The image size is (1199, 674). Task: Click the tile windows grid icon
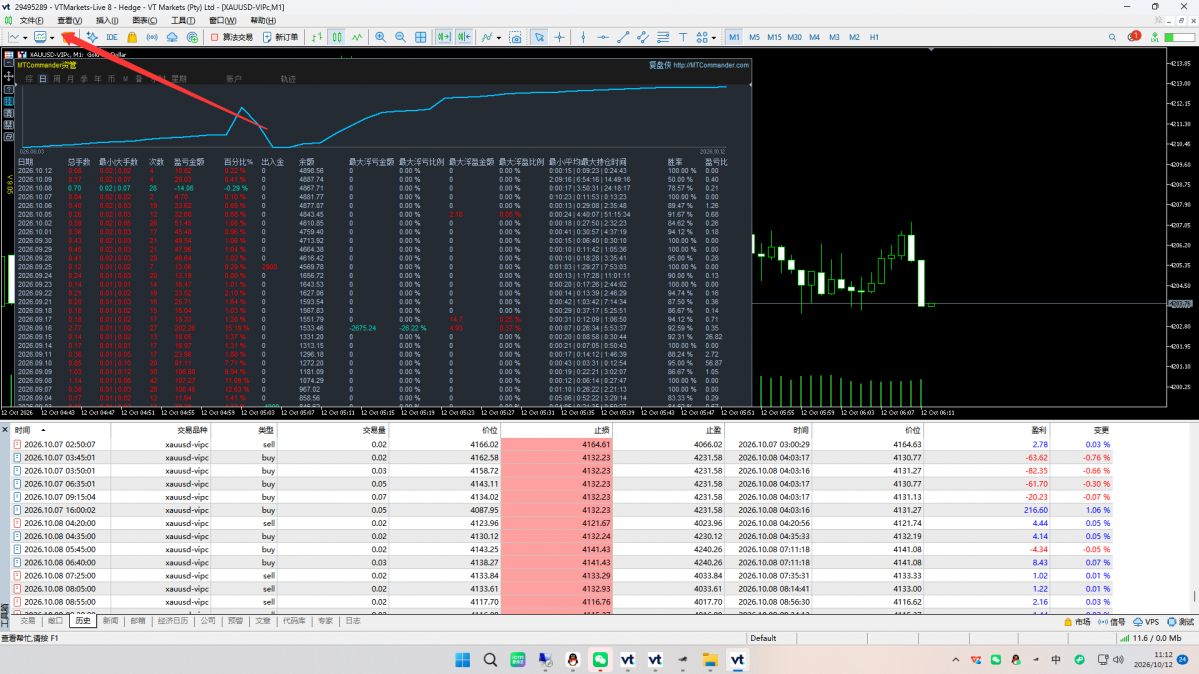(x=421, y=37)
